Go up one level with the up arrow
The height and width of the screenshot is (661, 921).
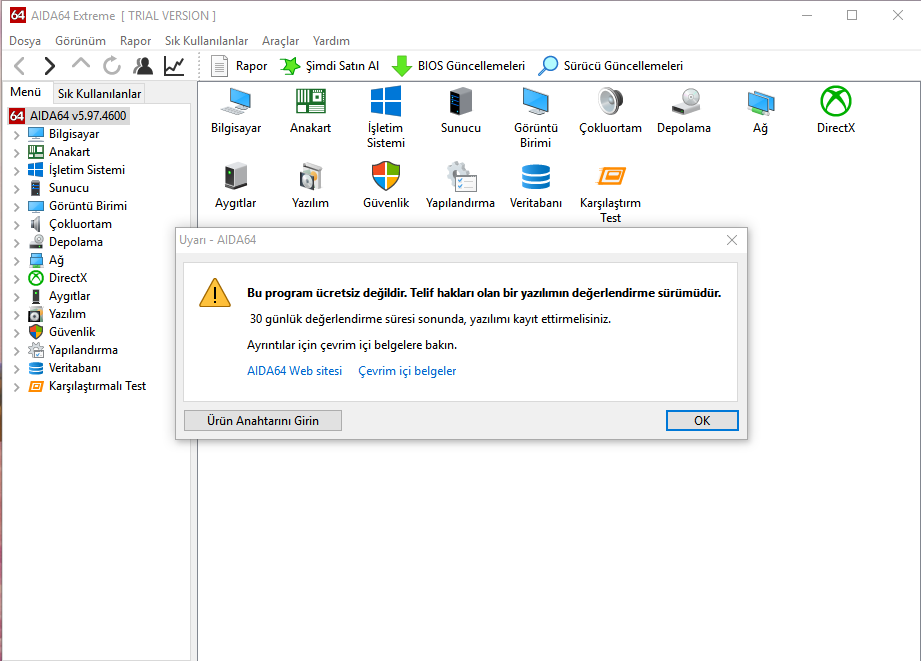click(x=80, y=65)
